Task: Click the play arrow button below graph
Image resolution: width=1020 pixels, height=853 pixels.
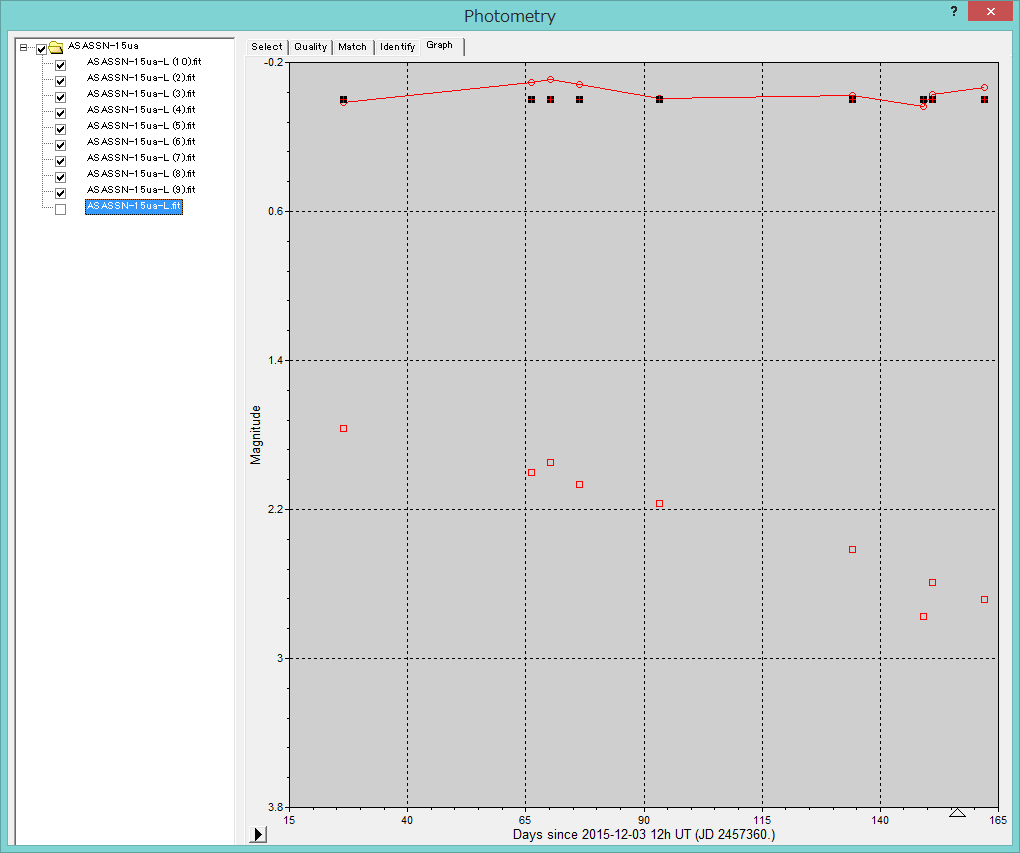Action: (x=258, y=834)
